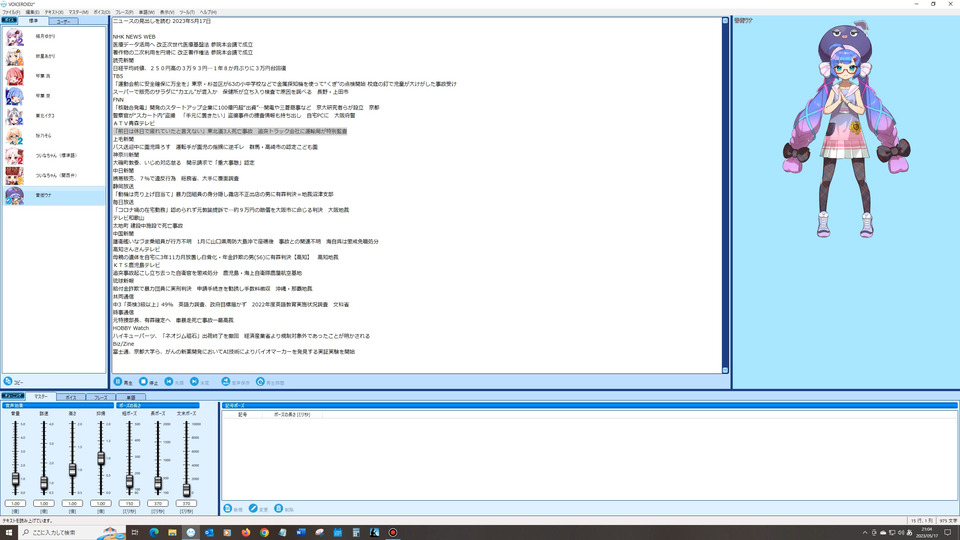Click the 長ポーズ long pause slider handle
This screenshot has width=960, height=540.
(158, 484)
